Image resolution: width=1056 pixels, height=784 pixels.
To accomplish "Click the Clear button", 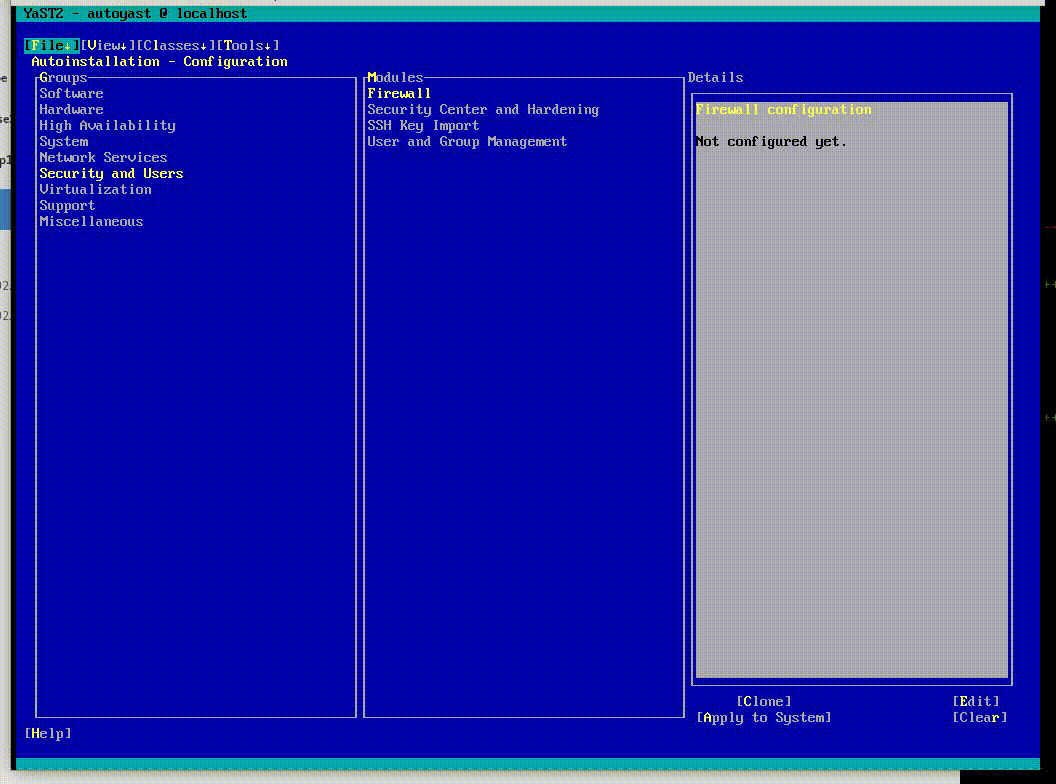I will coord(980,717).
